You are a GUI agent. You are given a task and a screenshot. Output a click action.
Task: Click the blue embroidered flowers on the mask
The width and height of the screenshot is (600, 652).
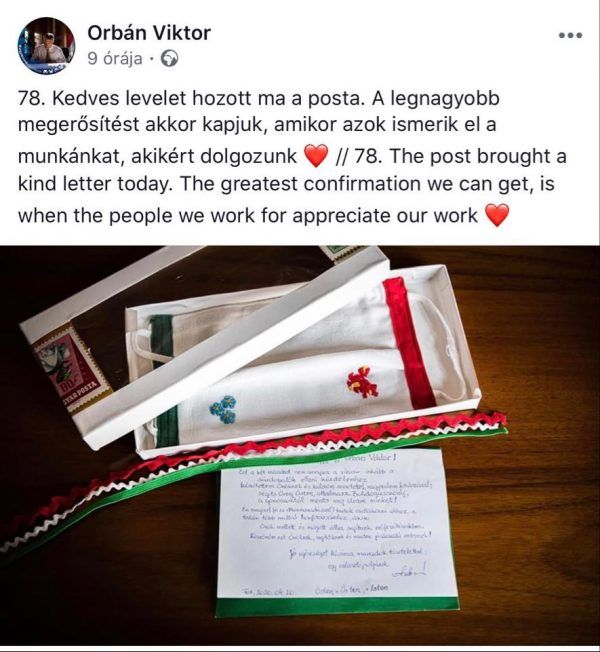pyautogui.click(x=222, y=409)
